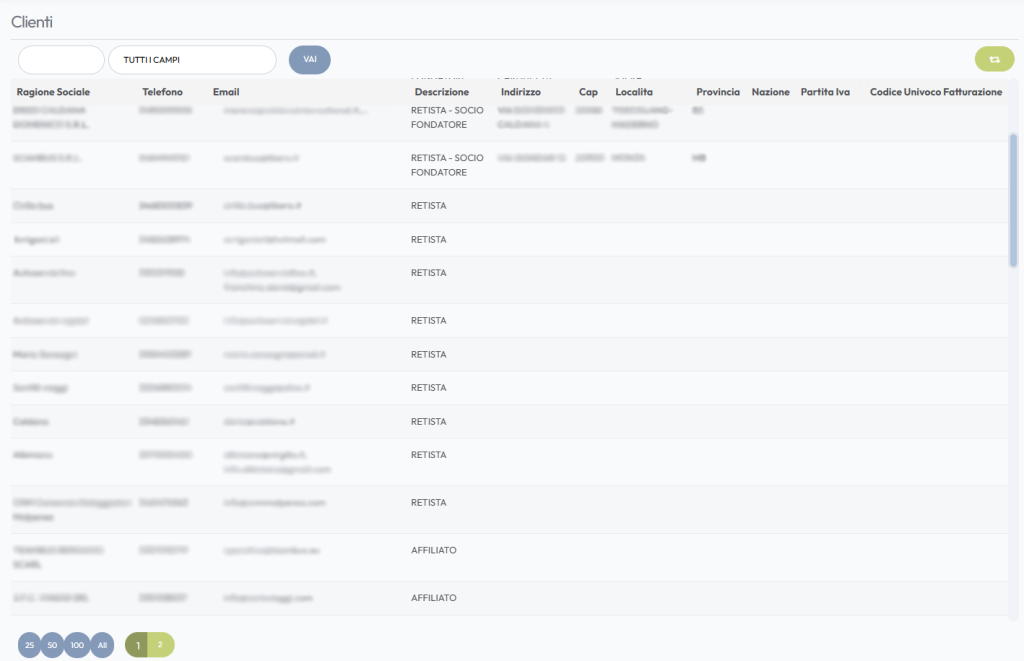Show All rows in table
The width and height of the screenshot is (1024, 661).
[102, 646]
